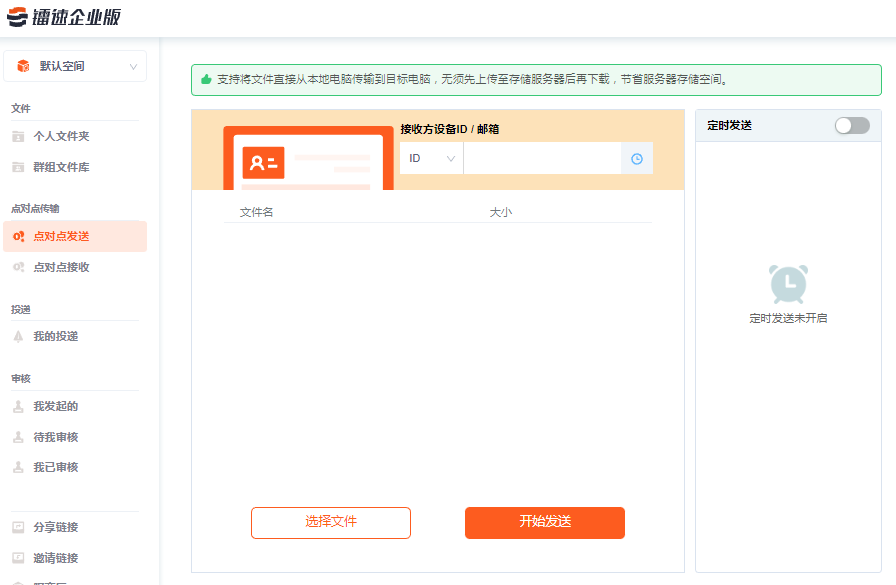The height and width of the screenshot is (585, 896).
Task: Open 点对点发送 in the sidebar
Action: pyautogui.click(x=61, y=237)
